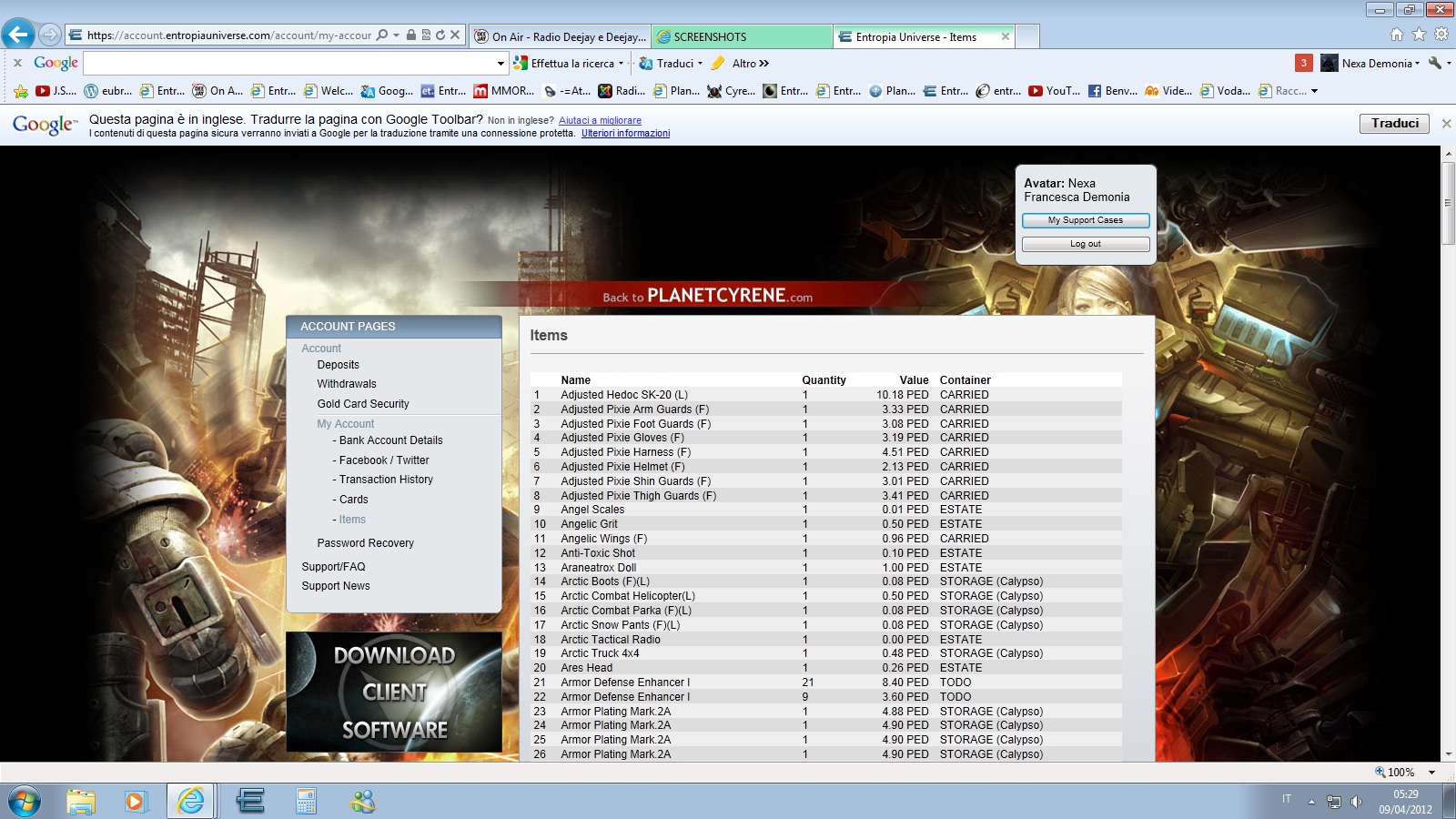Open the MMOR... bookmark
The height and width of the screenshot is (819, 1456).
click(504, 91)
